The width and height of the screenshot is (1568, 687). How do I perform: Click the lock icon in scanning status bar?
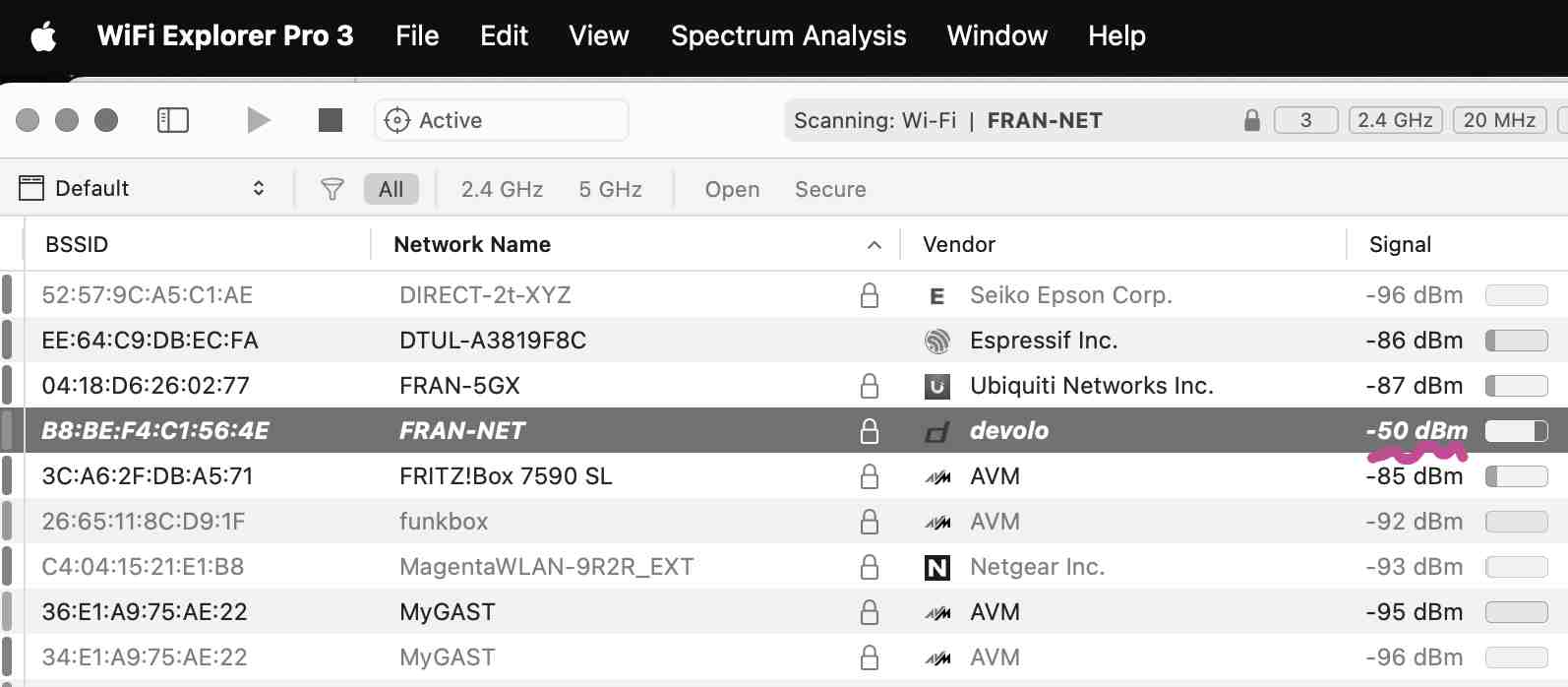(1251, 120)
